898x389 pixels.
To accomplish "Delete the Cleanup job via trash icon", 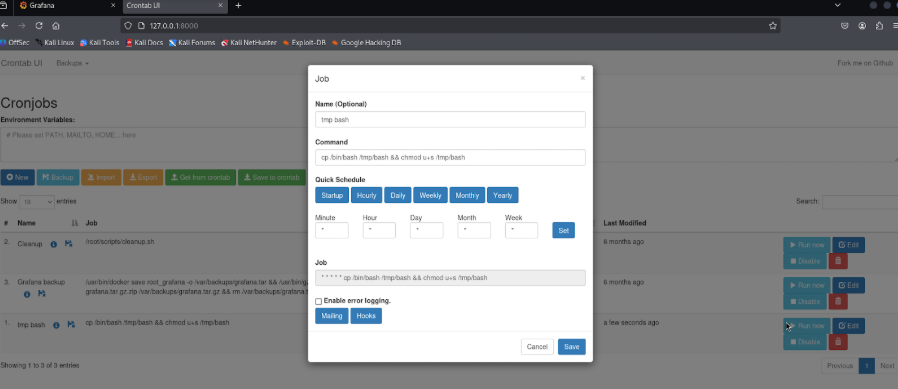I will point(838,261).
